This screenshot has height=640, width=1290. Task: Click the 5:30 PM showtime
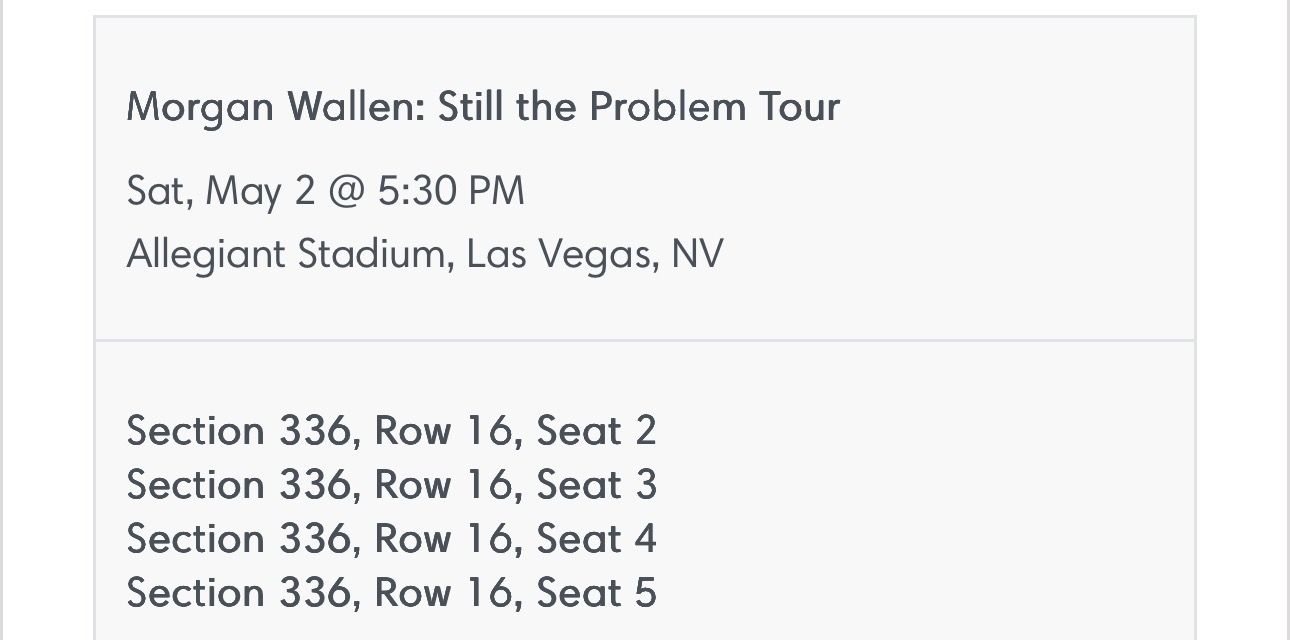(450, 191)
